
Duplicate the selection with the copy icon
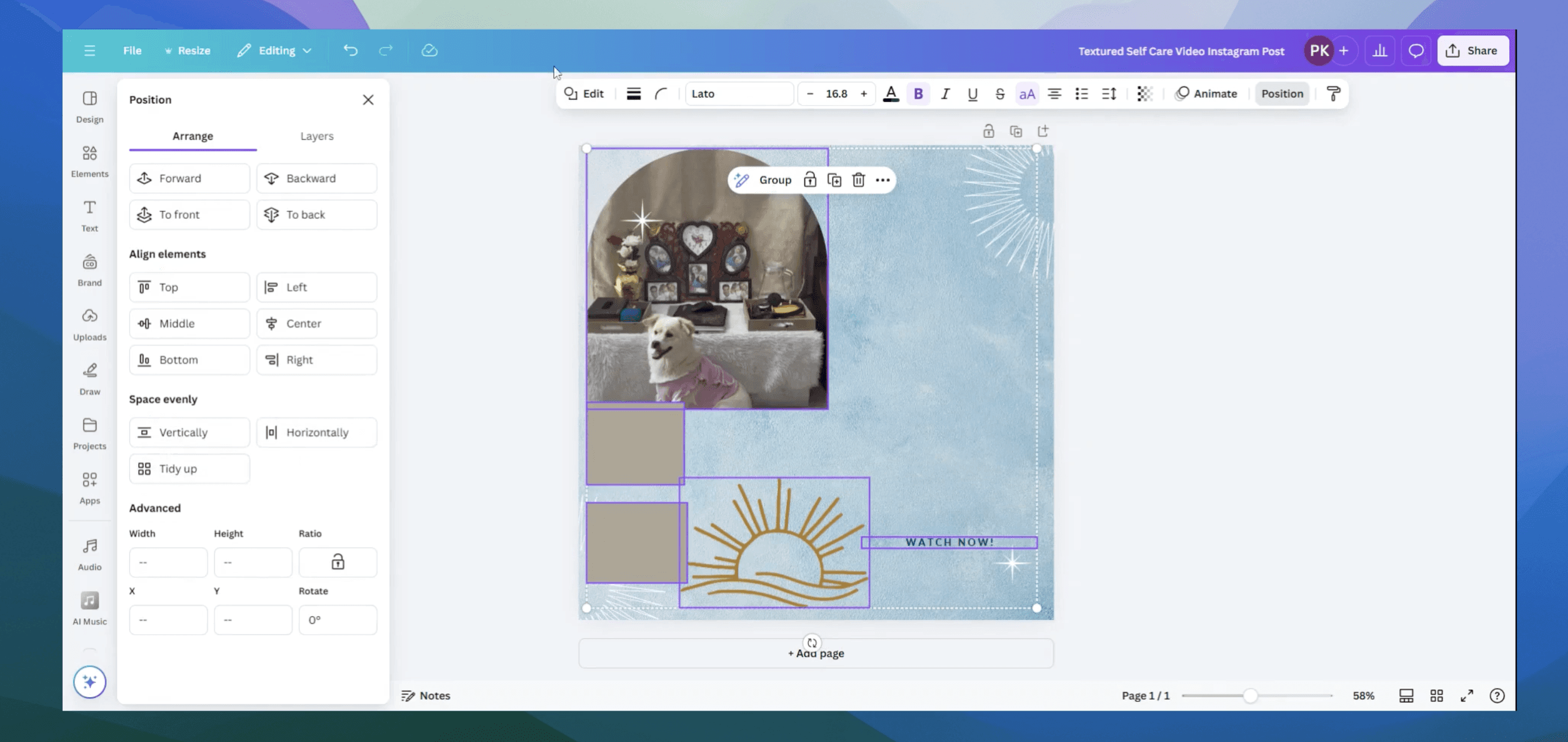835,179
